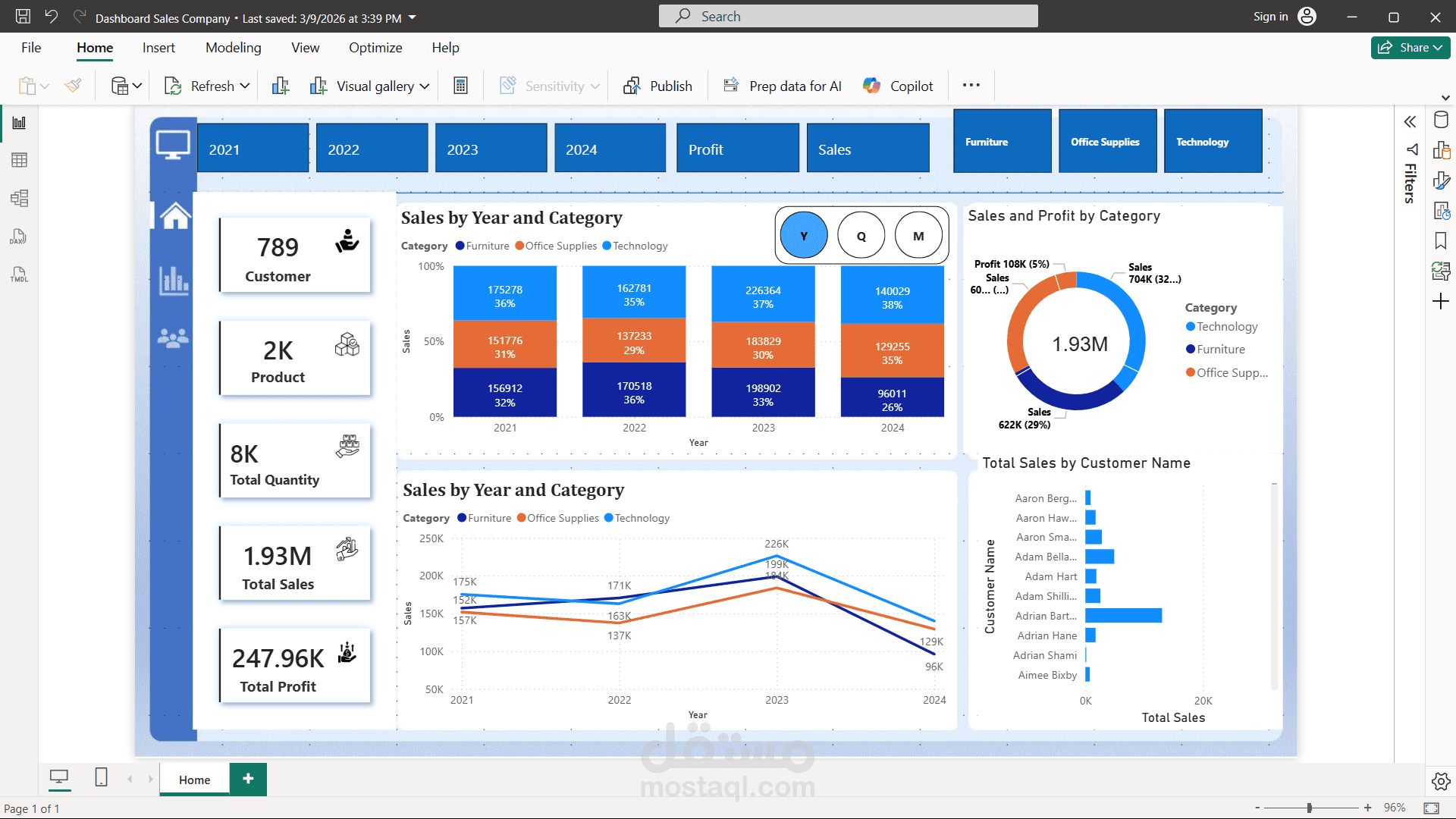The height and width of the screenshot is (819, 1456).
Task: Open the DAX query view
Action: [19, 236]
